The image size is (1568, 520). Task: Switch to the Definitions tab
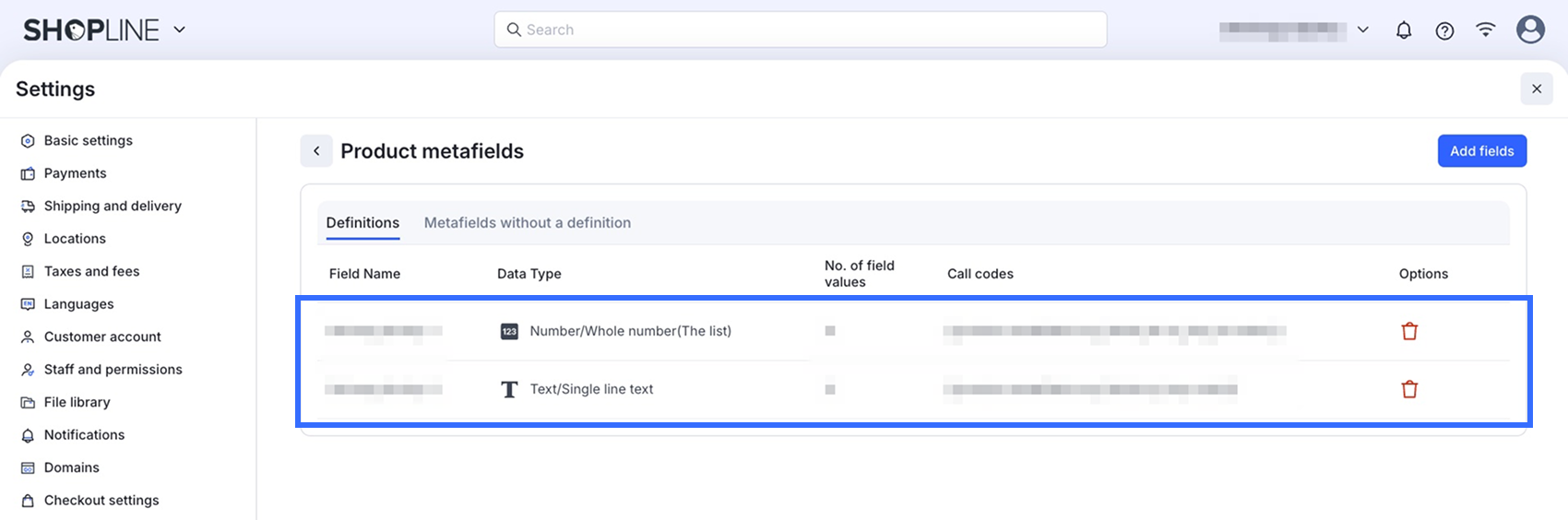(x=362, y=223)
